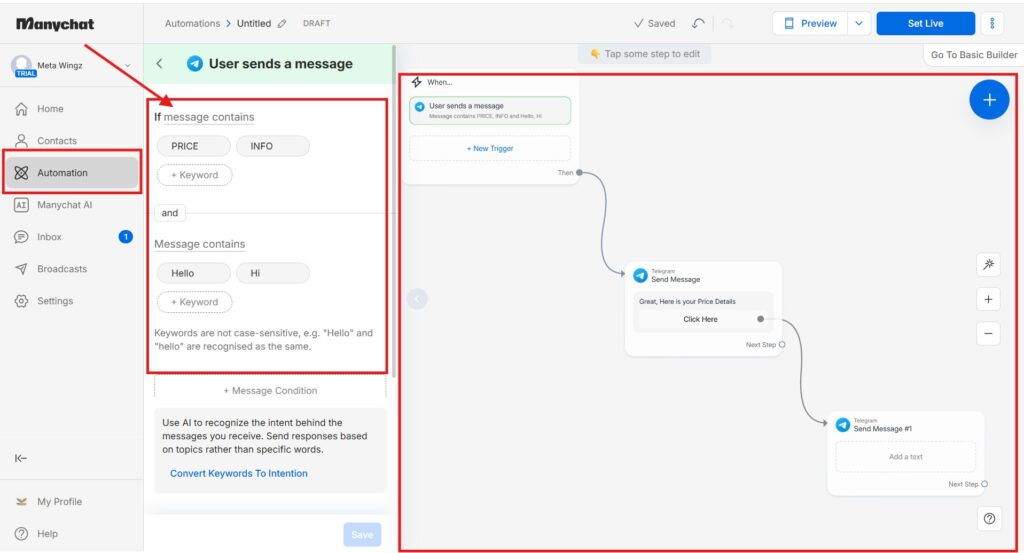Image resolution: width=1024 pixels, height=553 pixels.
Task: Click the Manychat logo
Action: click(55, 24)
